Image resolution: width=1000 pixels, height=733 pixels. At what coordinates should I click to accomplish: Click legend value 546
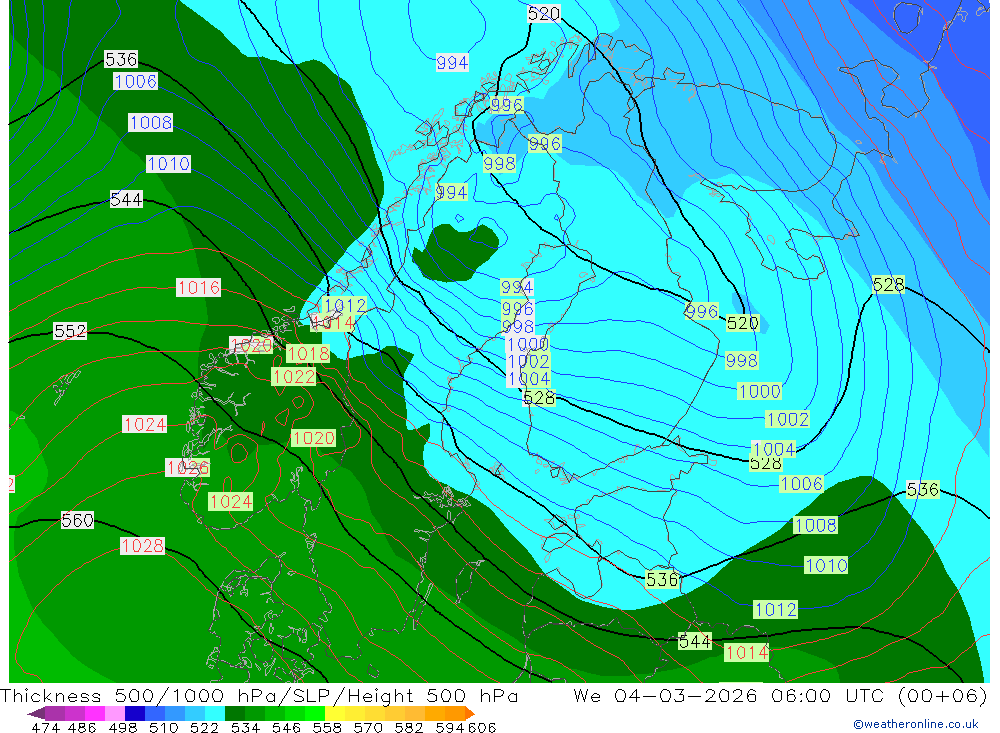(286, 727)
